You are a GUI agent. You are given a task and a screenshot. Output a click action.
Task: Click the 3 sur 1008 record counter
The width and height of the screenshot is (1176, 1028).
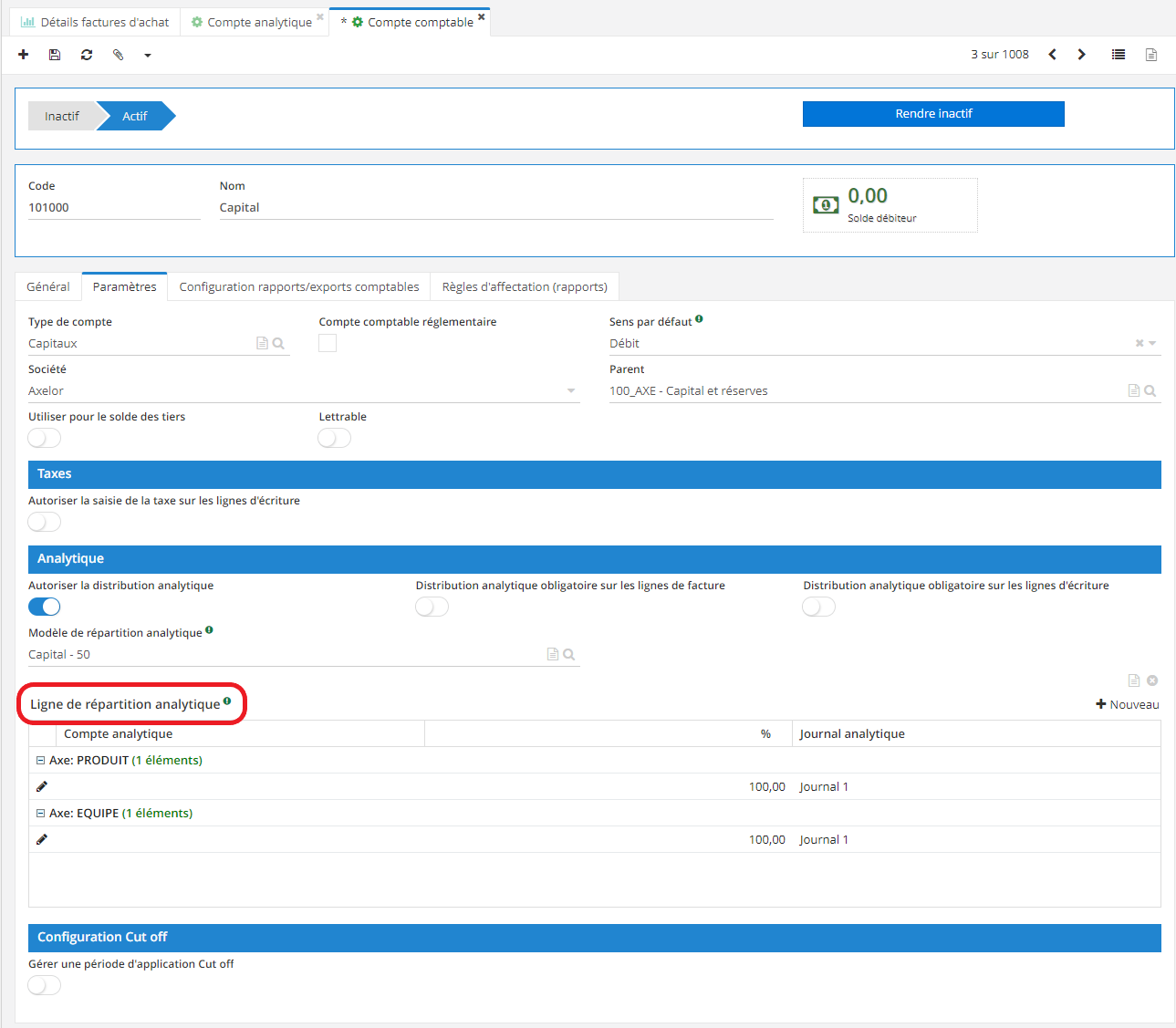[x=1000, y=55]
